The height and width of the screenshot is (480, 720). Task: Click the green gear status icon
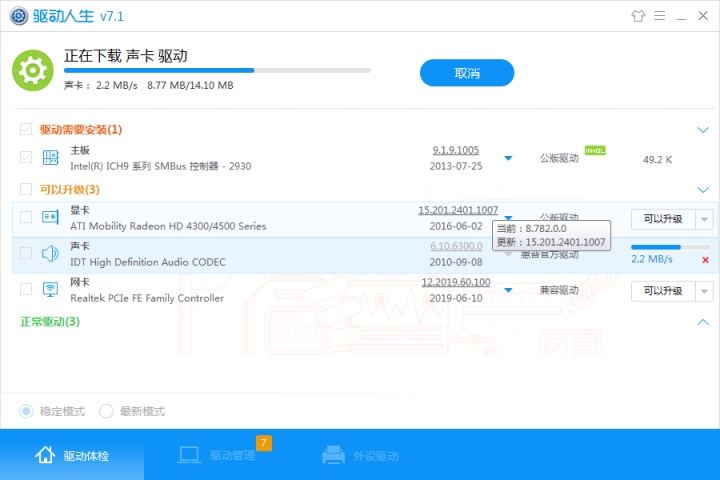pos(33,70)
